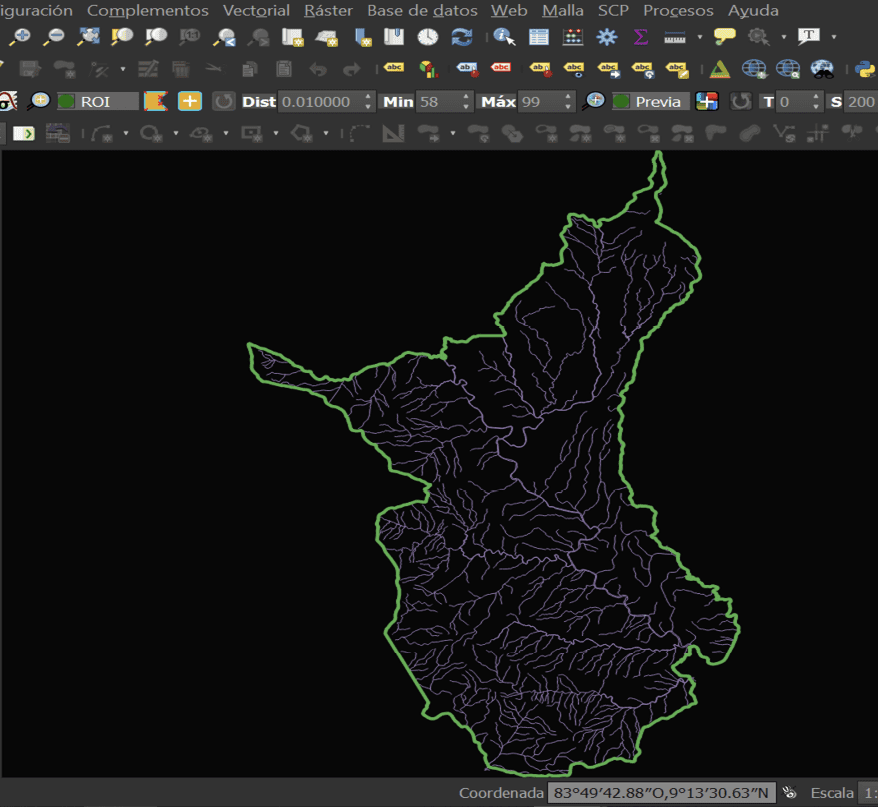This screenshot has width=878, height=807.
Task: Expand the measure tool dropdown arrow
Action: (699, 37)
